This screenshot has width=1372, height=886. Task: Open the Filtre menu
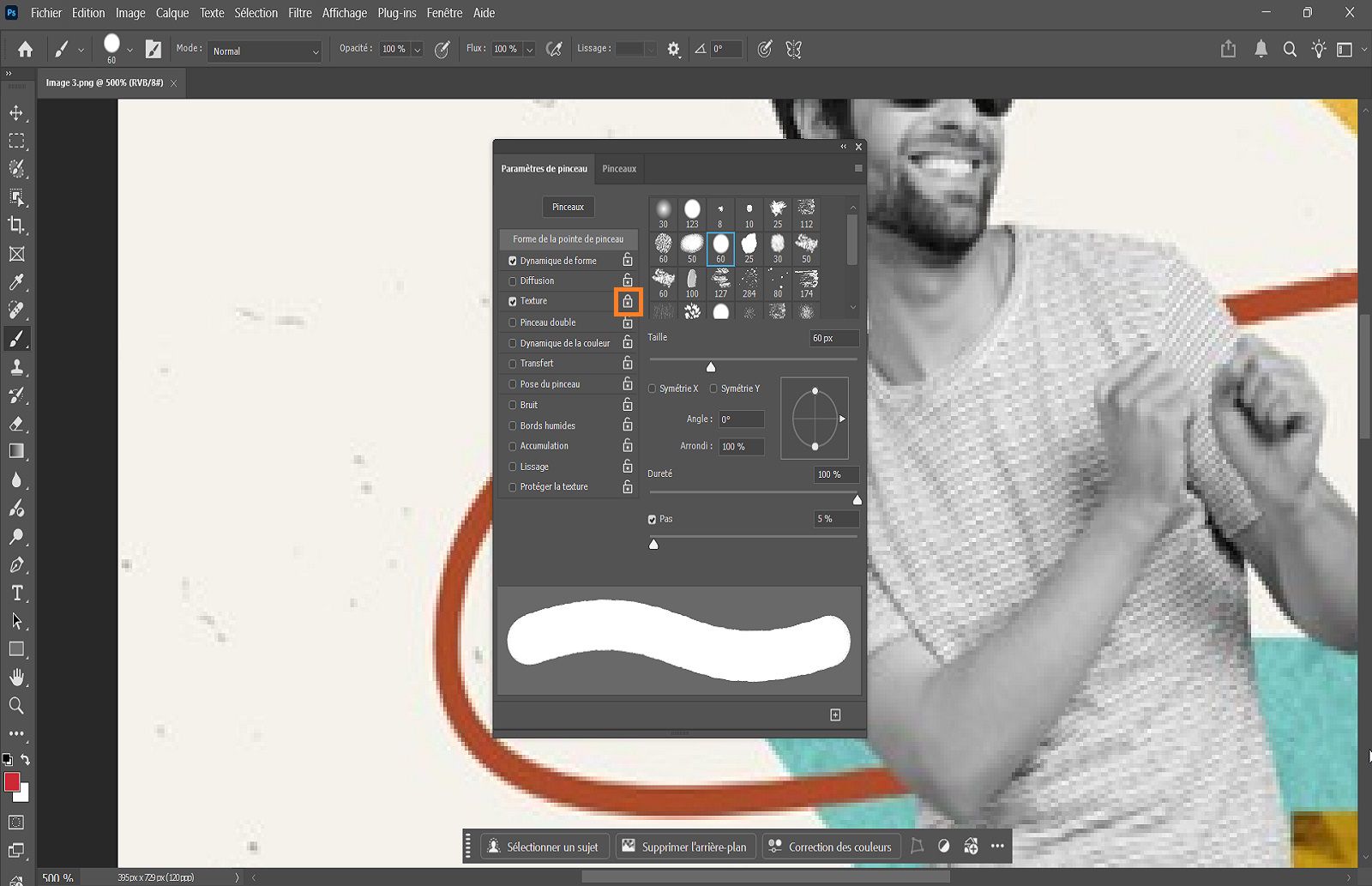[299, 13]
